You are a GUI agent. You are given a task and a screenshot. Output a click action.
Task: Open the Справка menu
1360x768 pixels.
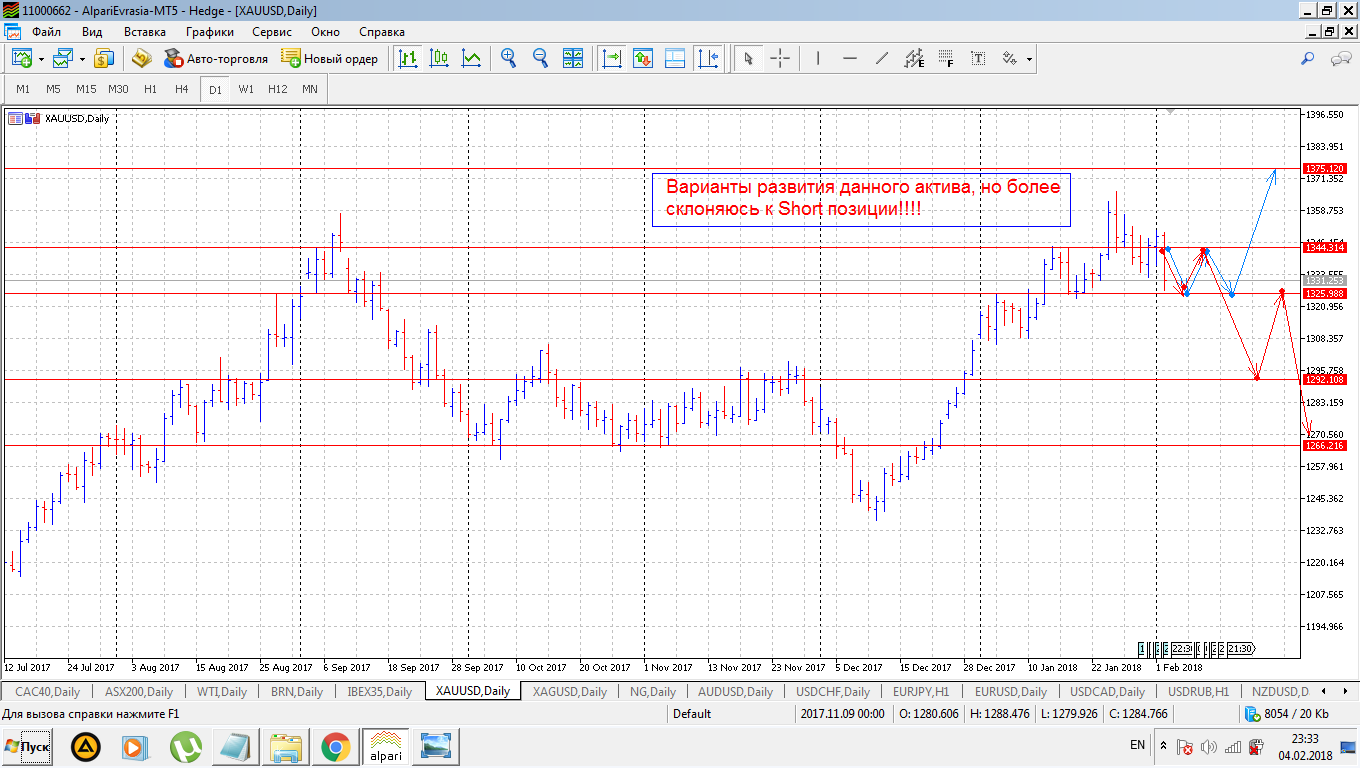[x=382, y=31]
